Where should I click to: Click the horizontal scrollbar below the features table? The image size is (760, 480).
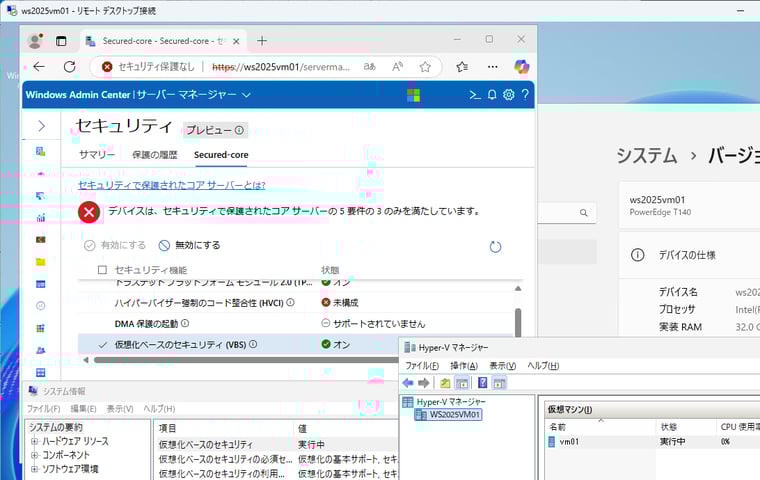coord(246,360)
